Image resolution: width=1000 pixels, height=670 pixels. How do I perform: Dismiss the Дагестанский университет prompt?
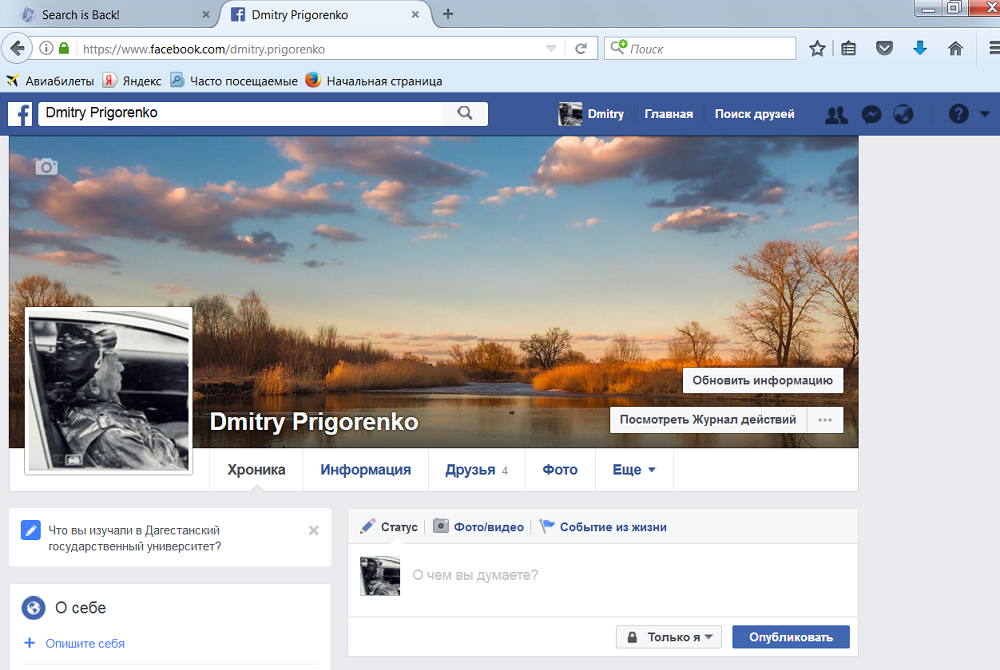coord(314,530)
